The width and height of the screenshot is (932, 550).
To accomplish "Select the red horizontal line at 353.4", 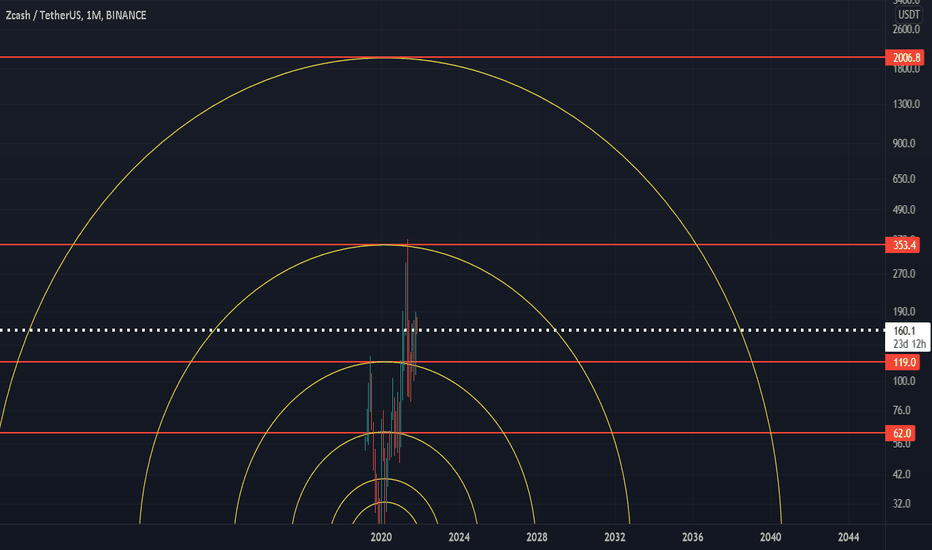I will coord(442,244).
